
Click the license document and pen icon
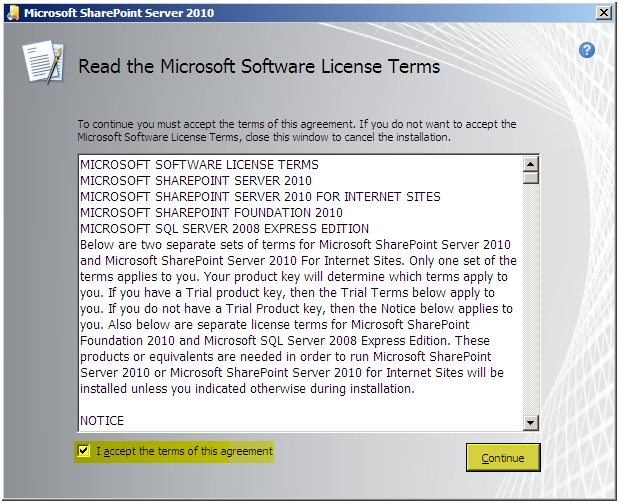[x=44, y=62]
